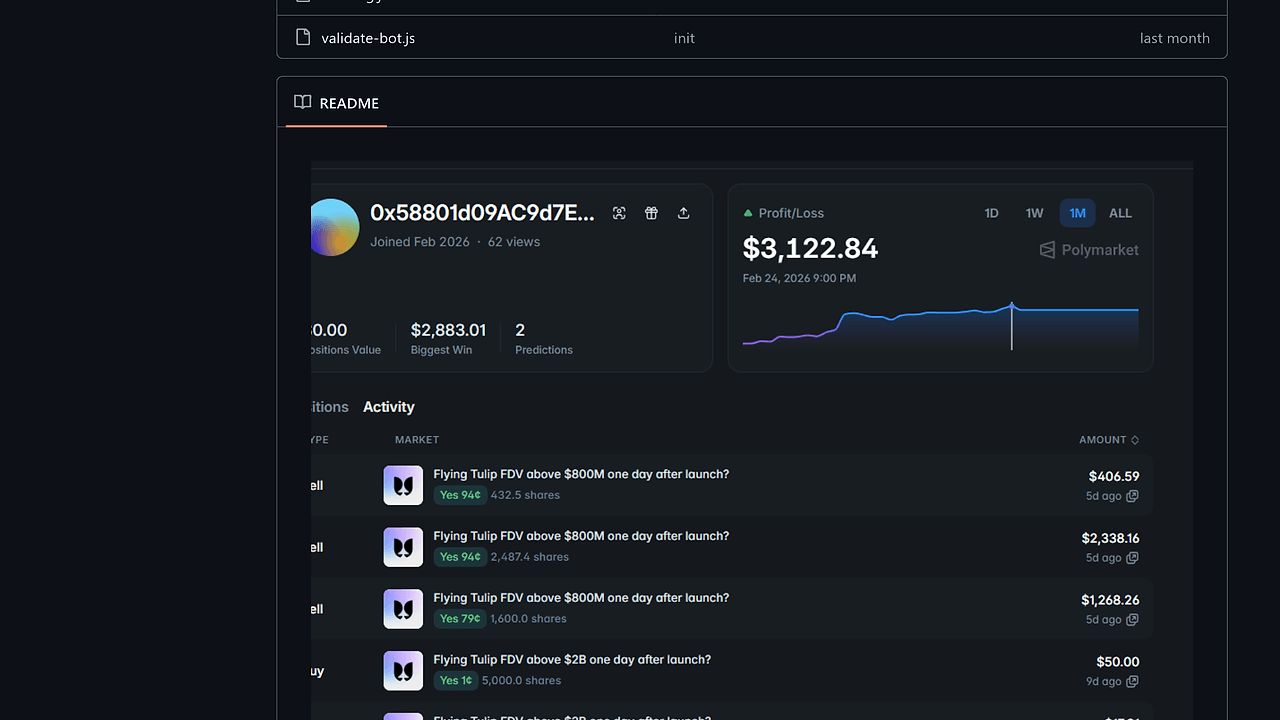1280x720 pixels.
Task: Click the $2,883.01 Biggest Win value
Action: (x=448, y=330)
